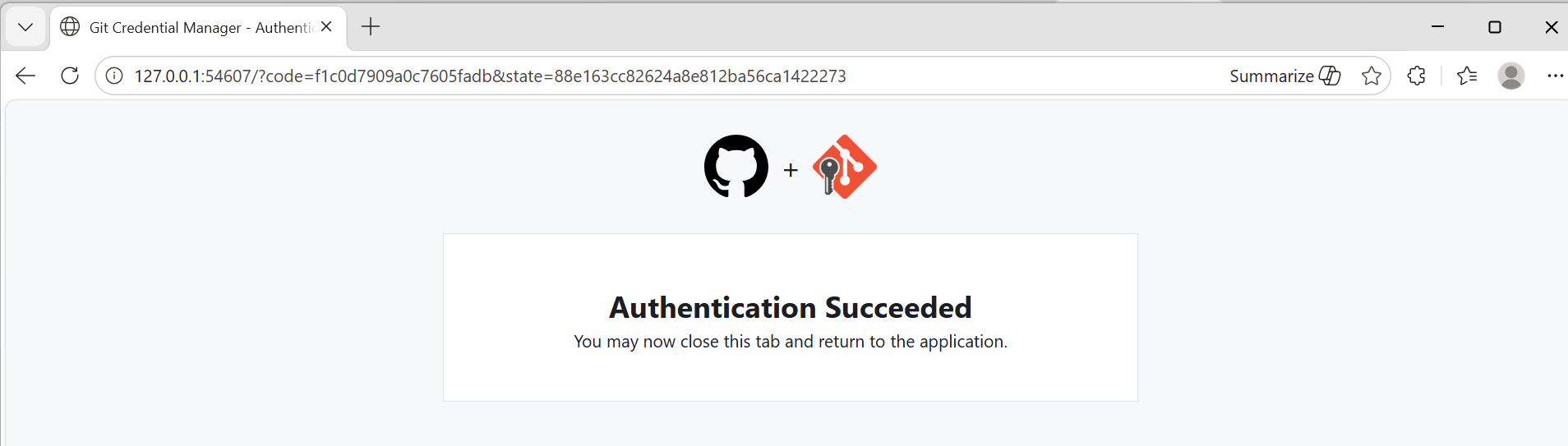Image resolution: width=1568 pixels, height=446 pixels.
Task: Click the GitHub Octocat logo
Action: (x=736, y=167)
